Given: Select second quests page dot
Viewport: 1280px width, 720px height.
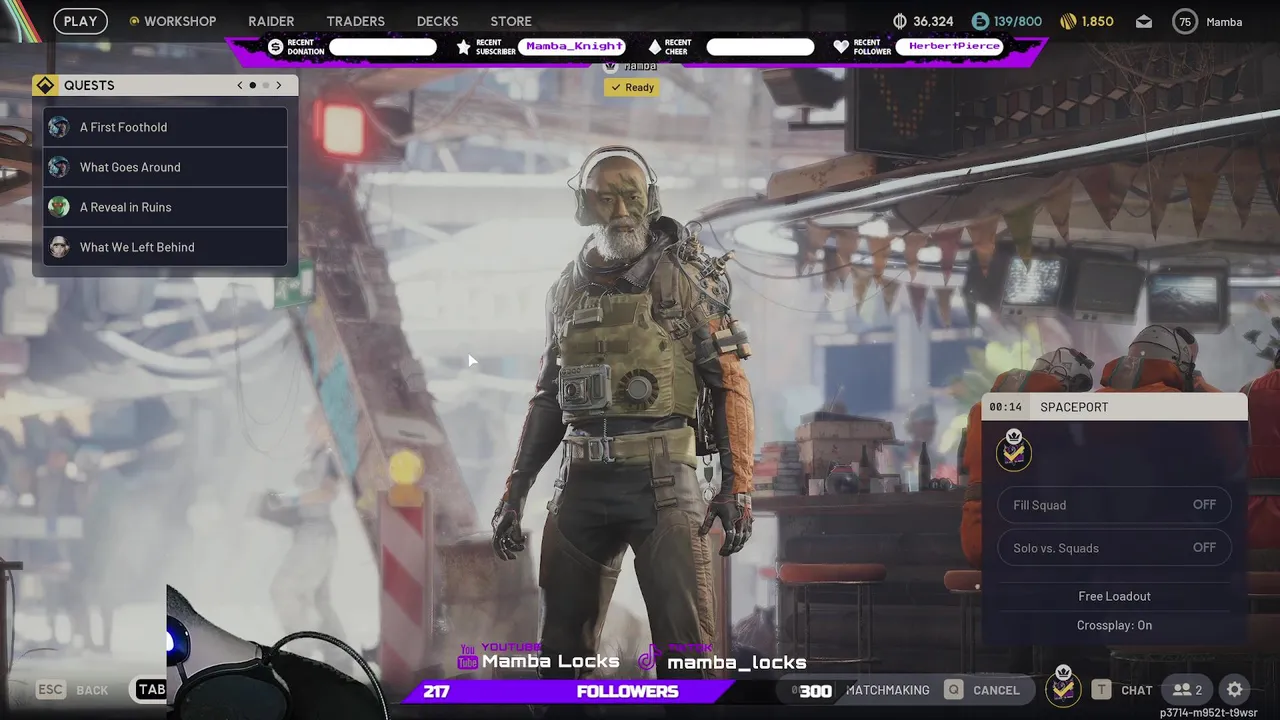Looking at the screenshot, I should (x=266, y=85).
